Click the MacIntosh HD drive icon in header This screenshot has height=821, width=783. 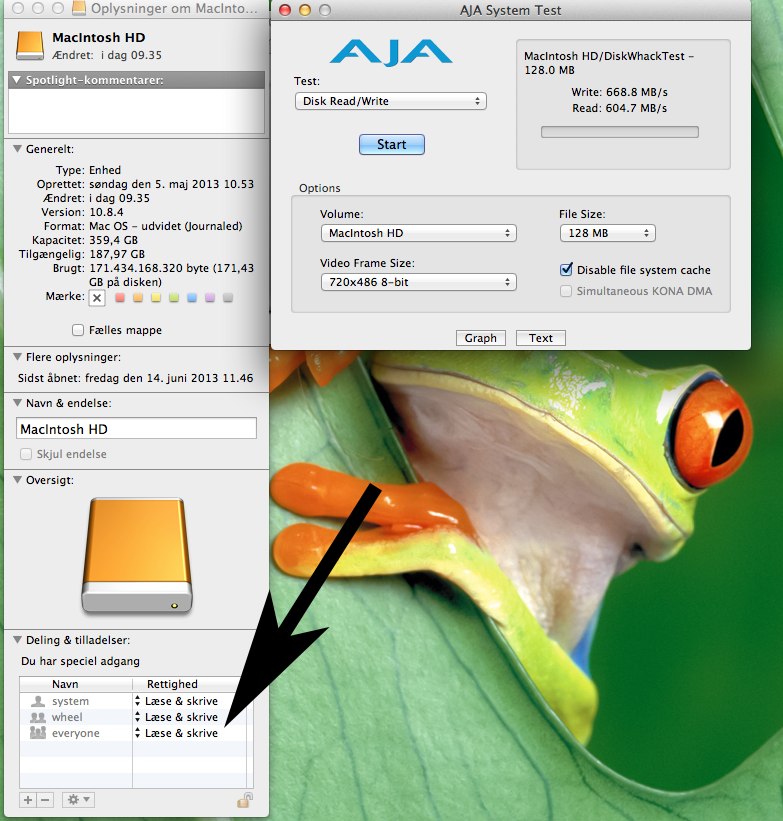(x=30, y=46)
